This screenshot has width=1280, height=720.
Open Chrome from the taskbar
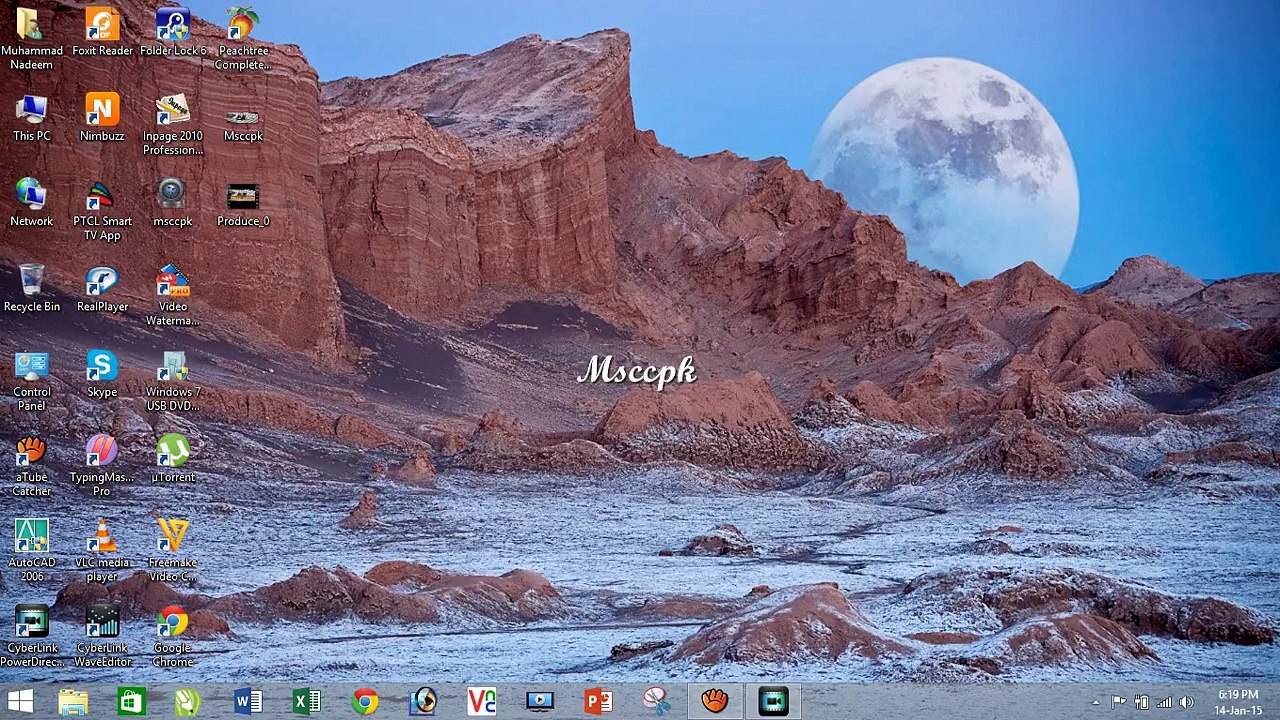tap(365, 701)
